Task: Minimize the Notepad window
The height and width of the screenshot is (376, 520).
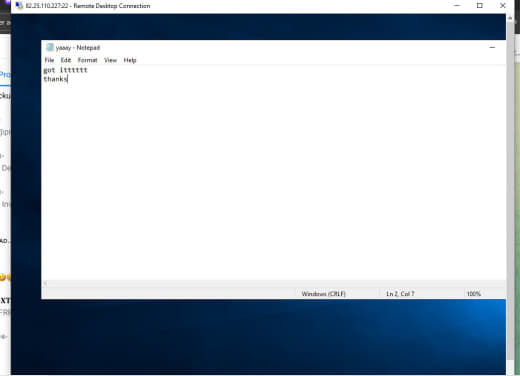Action: (492, 47)
